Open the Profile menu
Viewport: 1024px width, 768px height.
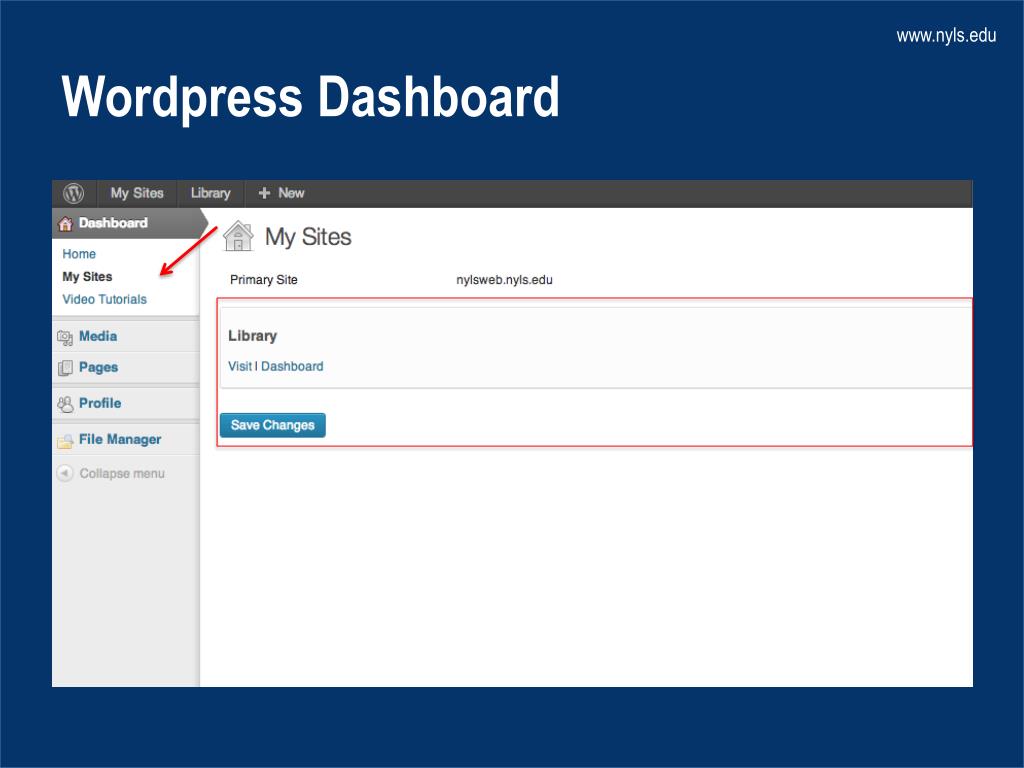point(100,404)
